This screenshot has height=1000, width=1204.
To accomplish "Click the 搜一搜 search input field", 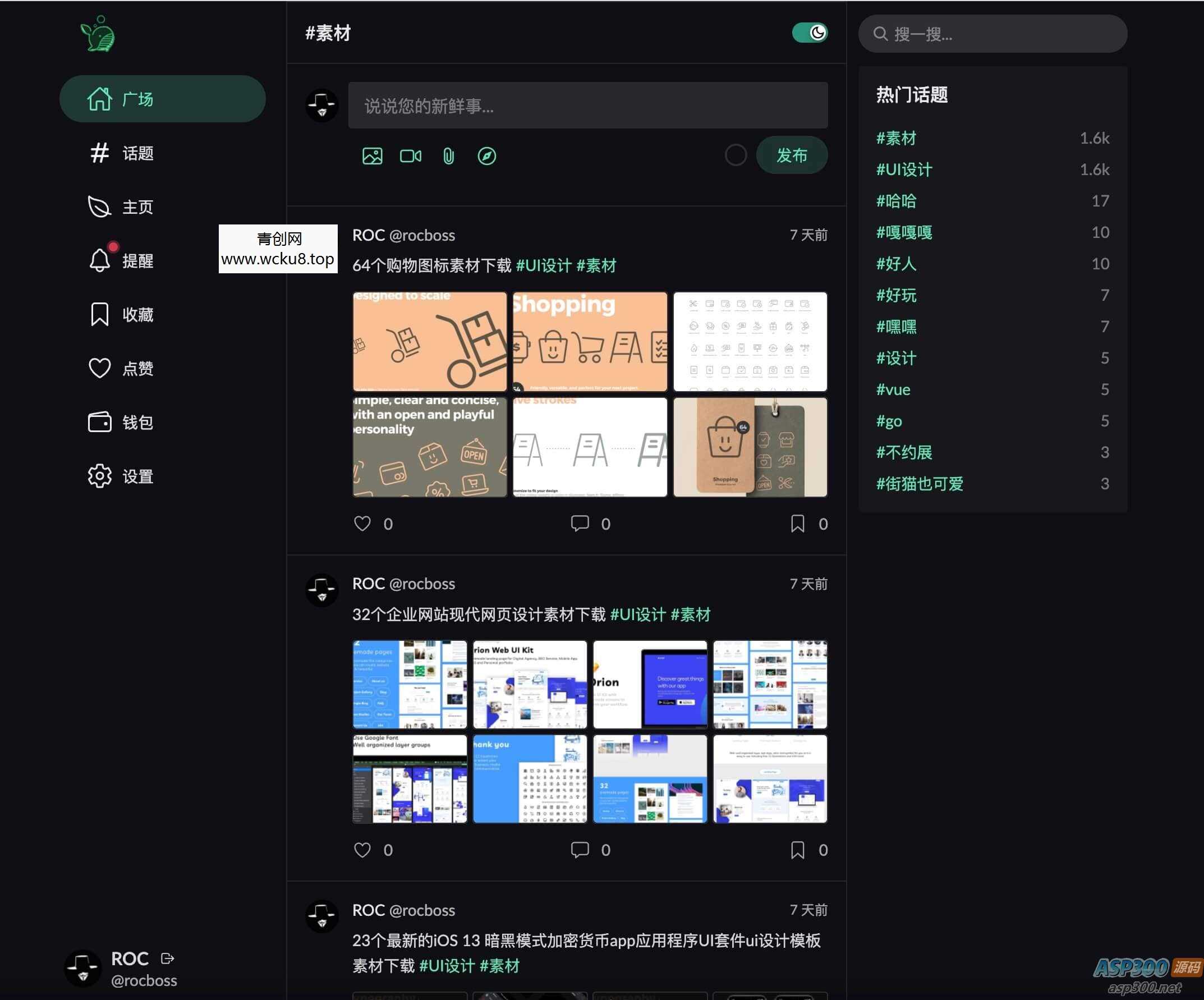I will [x=991, y=34].
